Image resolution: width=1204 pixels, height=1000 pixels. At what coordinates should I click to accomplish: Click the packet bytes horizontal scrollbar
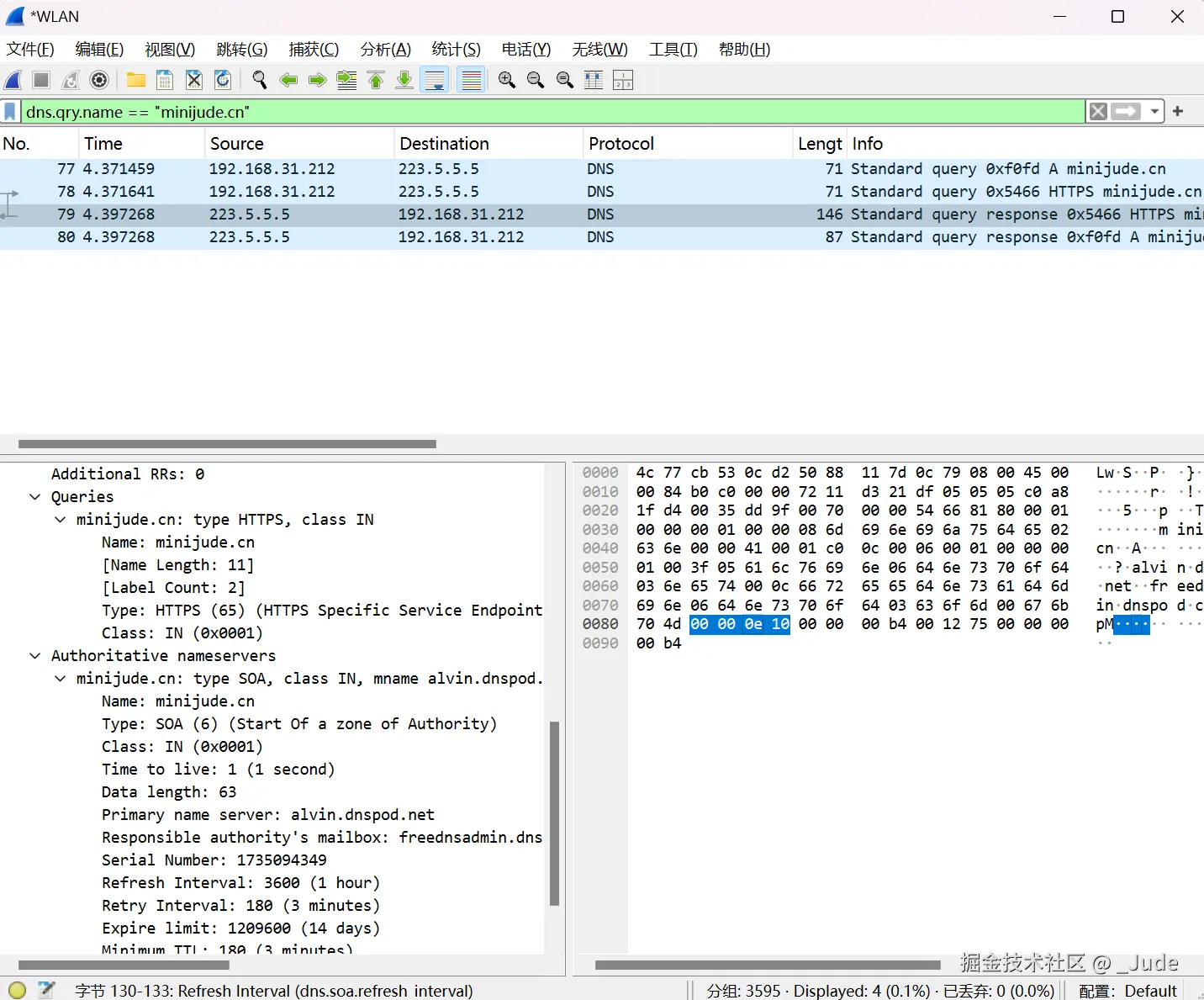click(x=768, y=965)
